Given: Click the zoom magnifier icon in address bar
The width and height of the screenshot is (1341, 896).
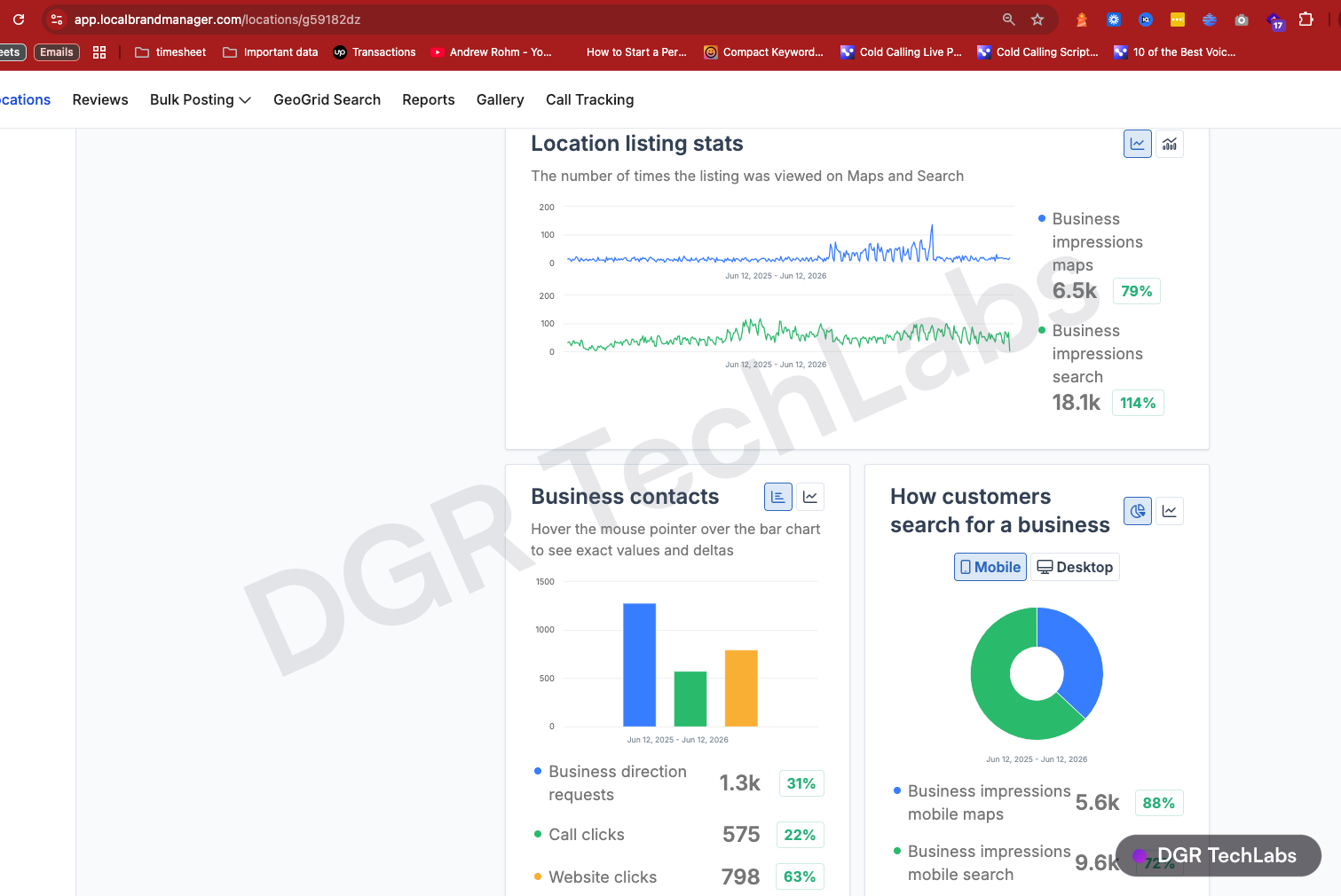Looking at the screenshot, I should pyautogui.click(x=1009, y=19).
